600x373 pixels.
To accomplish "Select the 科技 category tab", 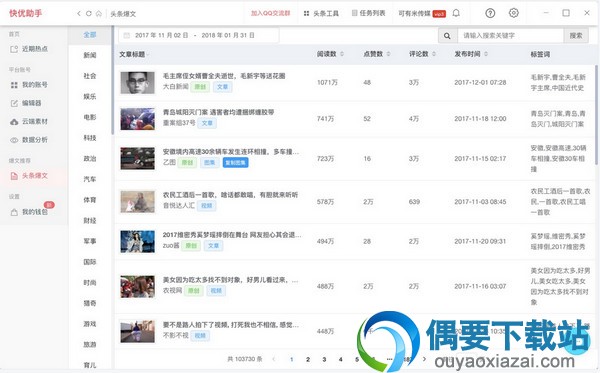I will (90, 138).
